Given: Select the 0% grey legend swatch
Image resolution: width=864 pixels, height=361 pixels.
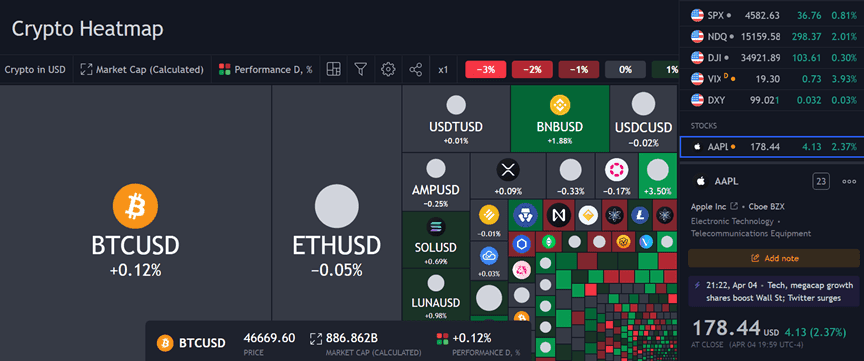Looking at the screenshot, I should click(x=625, y=70).
